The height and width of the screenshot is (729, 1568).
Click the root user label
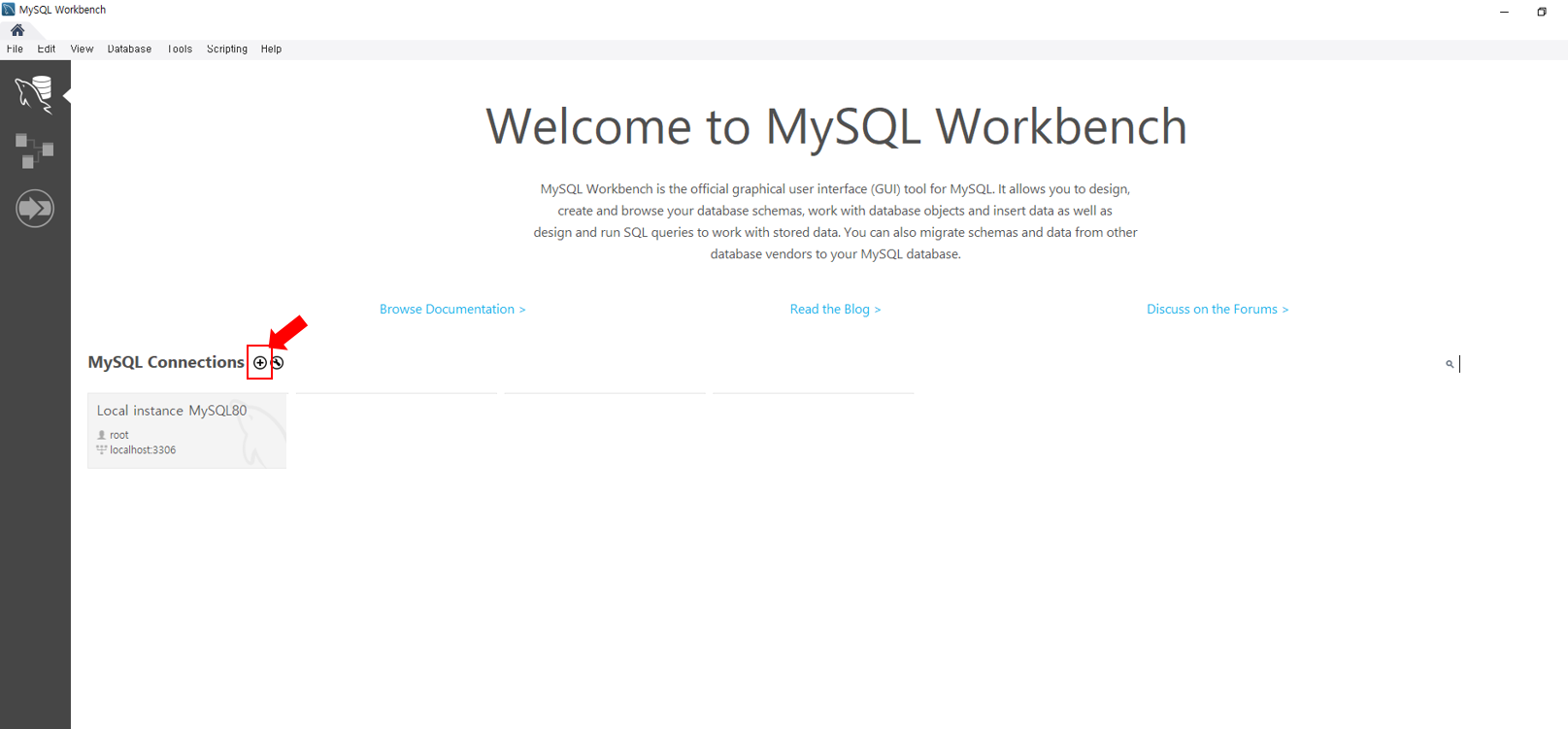point(118,435)
